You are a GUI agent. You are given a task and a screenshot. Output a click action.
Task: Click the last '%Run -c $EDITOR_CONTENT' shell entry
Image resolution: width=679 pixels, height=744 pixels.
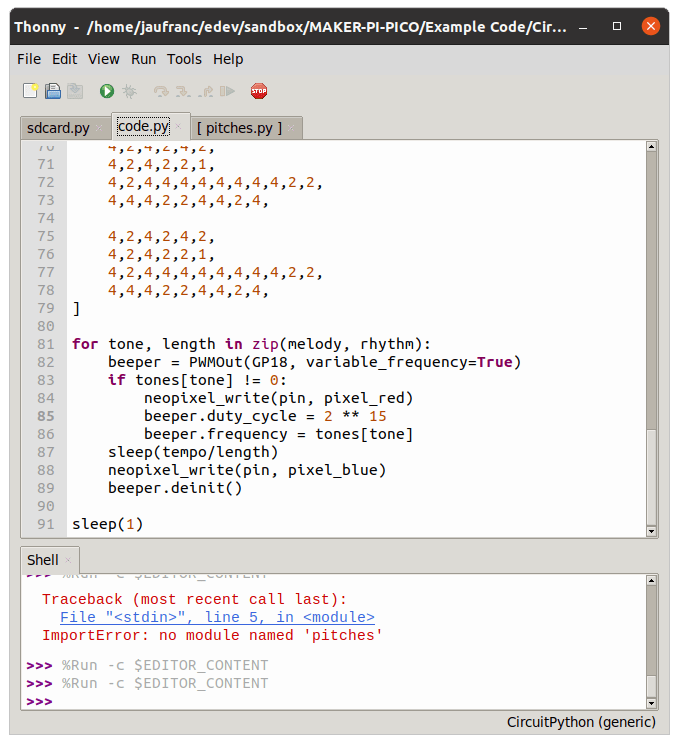coord(165,683)
